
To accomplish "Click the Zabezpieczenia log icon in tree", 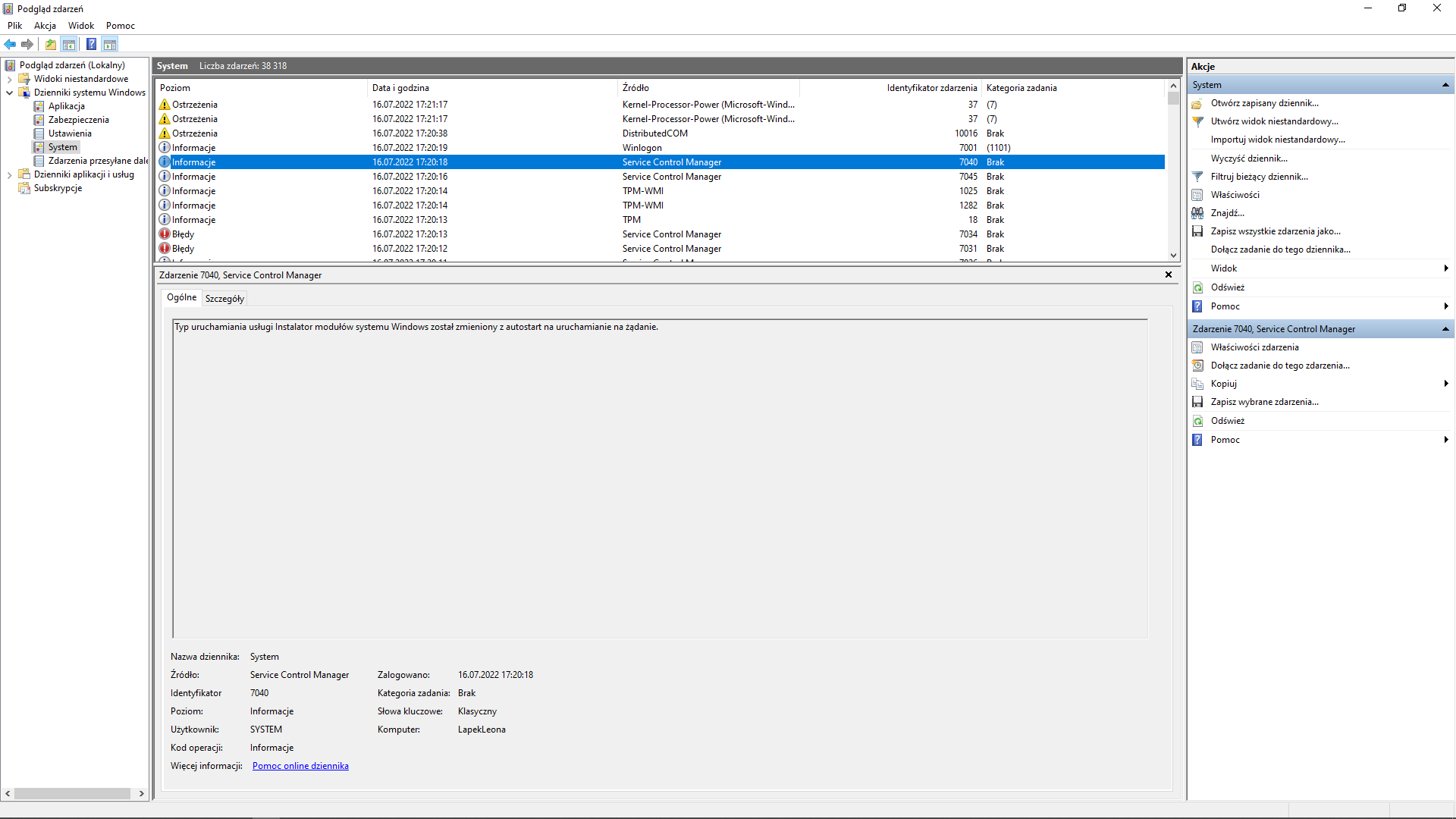I will coord(39,120).
